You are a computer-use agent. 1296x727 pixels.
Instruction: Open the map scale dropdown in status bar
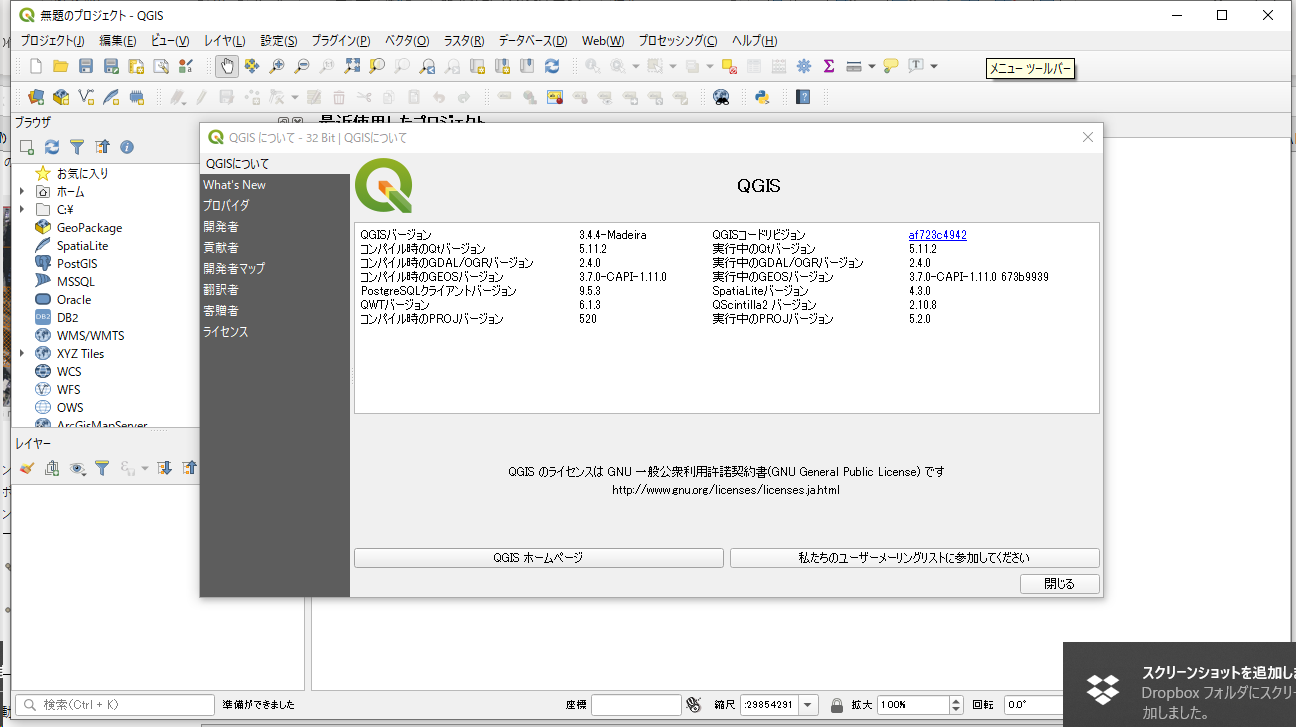coord(808,704)
